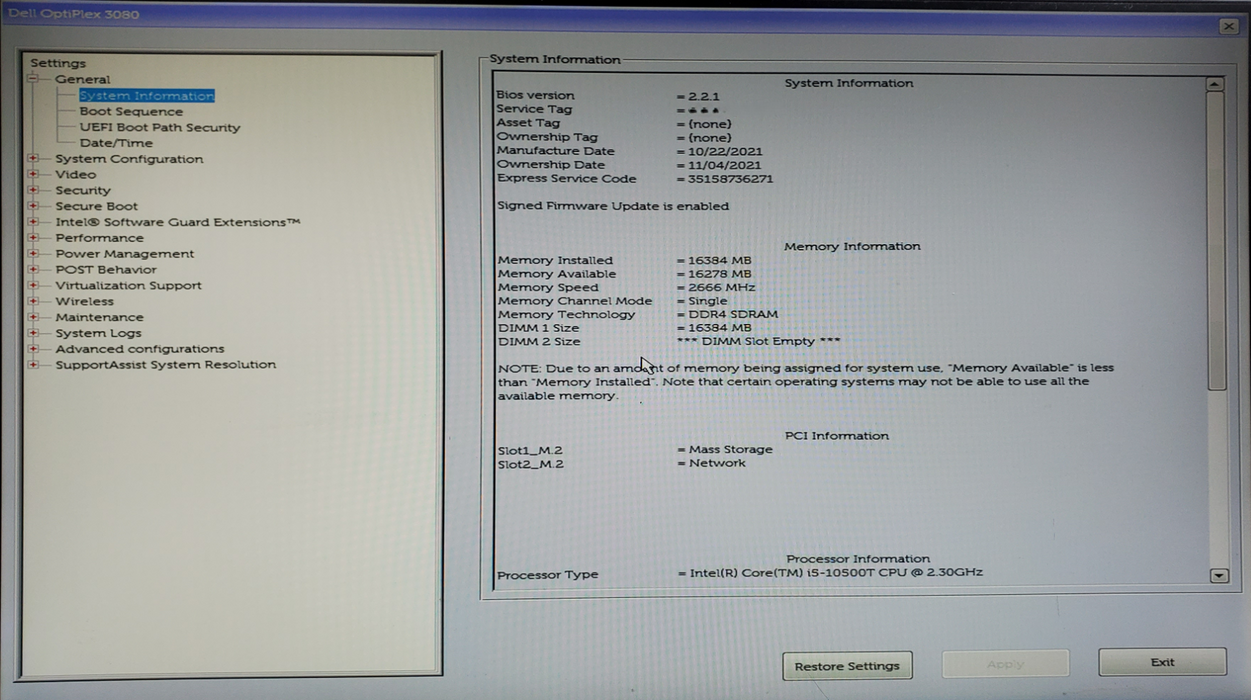Expand the Performance node
The height and width of the screenshot is (700, 1251).
33,238
